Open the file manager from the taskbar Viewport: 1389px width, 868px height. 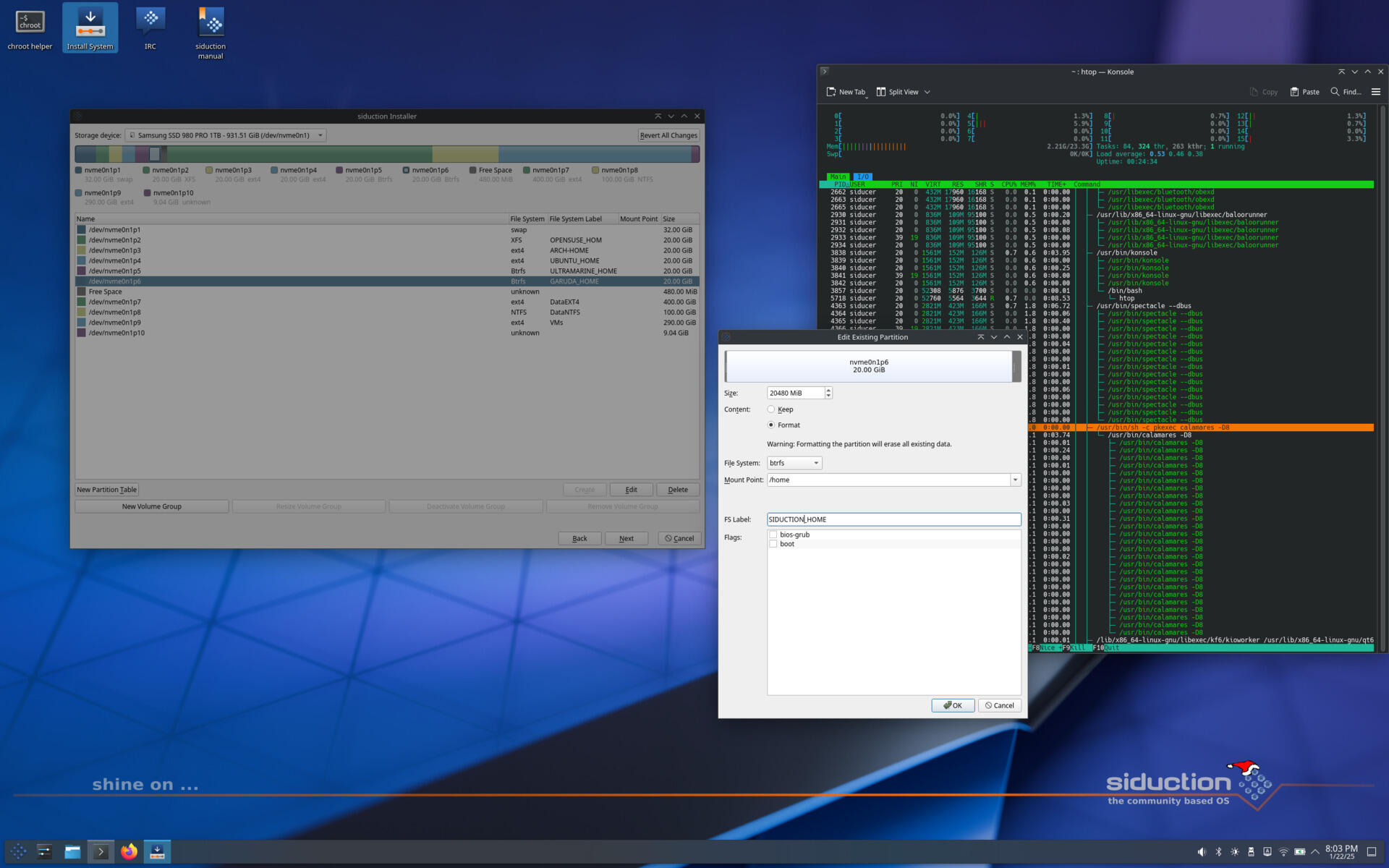tap(72, 851)
